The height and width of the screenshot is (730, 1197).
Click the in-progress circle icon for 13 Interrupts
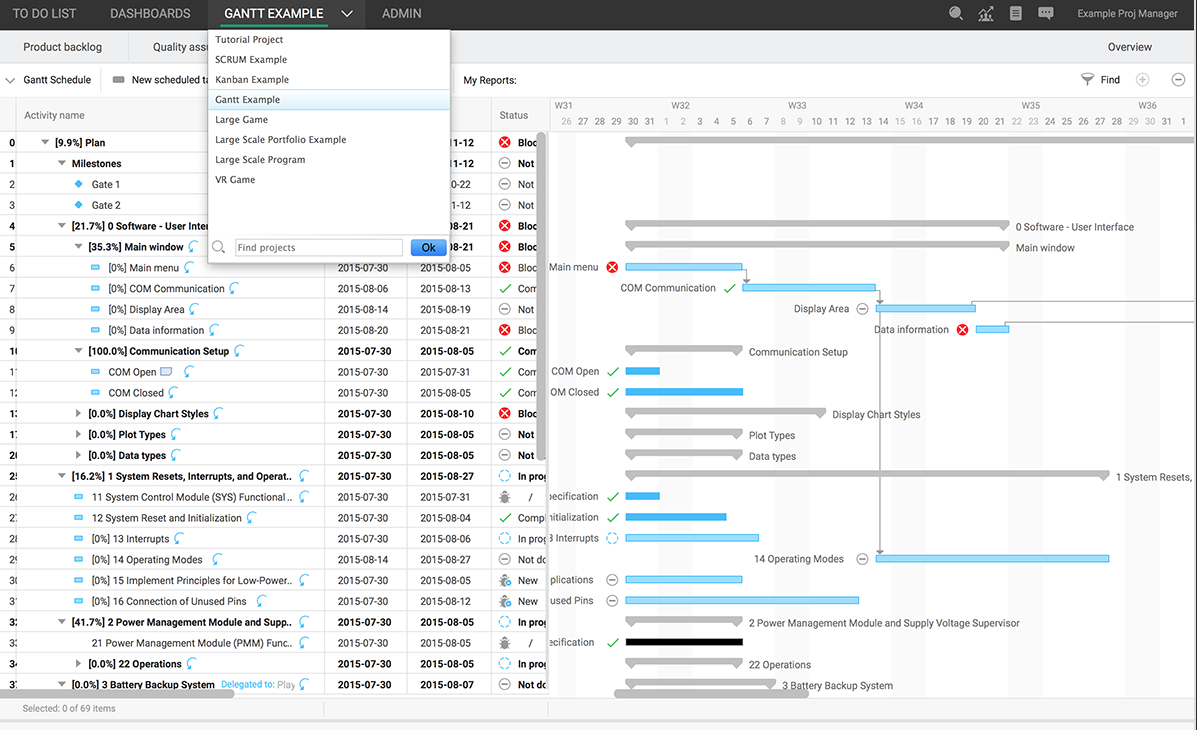click(x=505, y=538)
